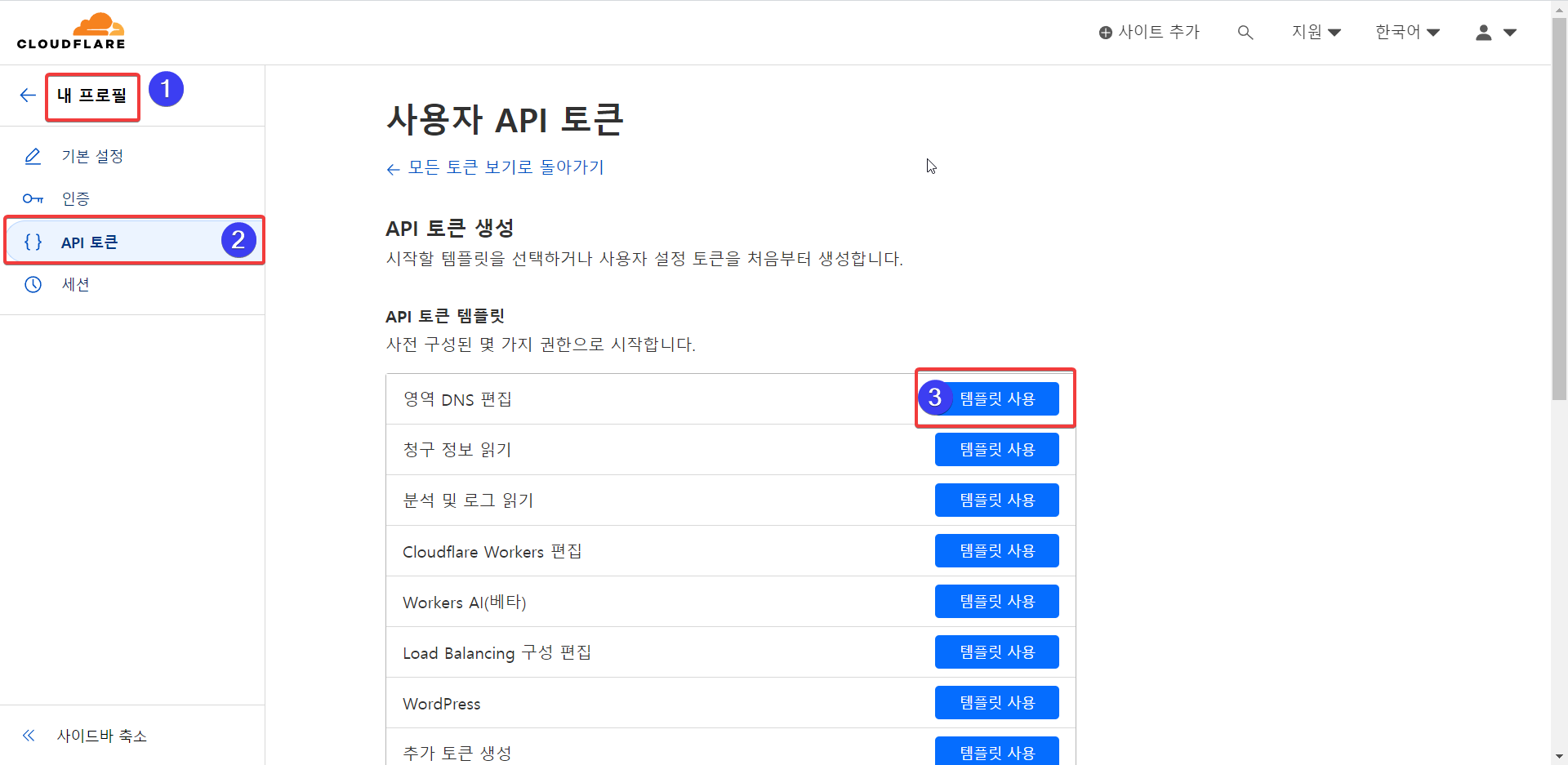Use template for 영역 DNS 편집
The height and width of the screenshot is (765, 1568).
[x=996, y=398]
